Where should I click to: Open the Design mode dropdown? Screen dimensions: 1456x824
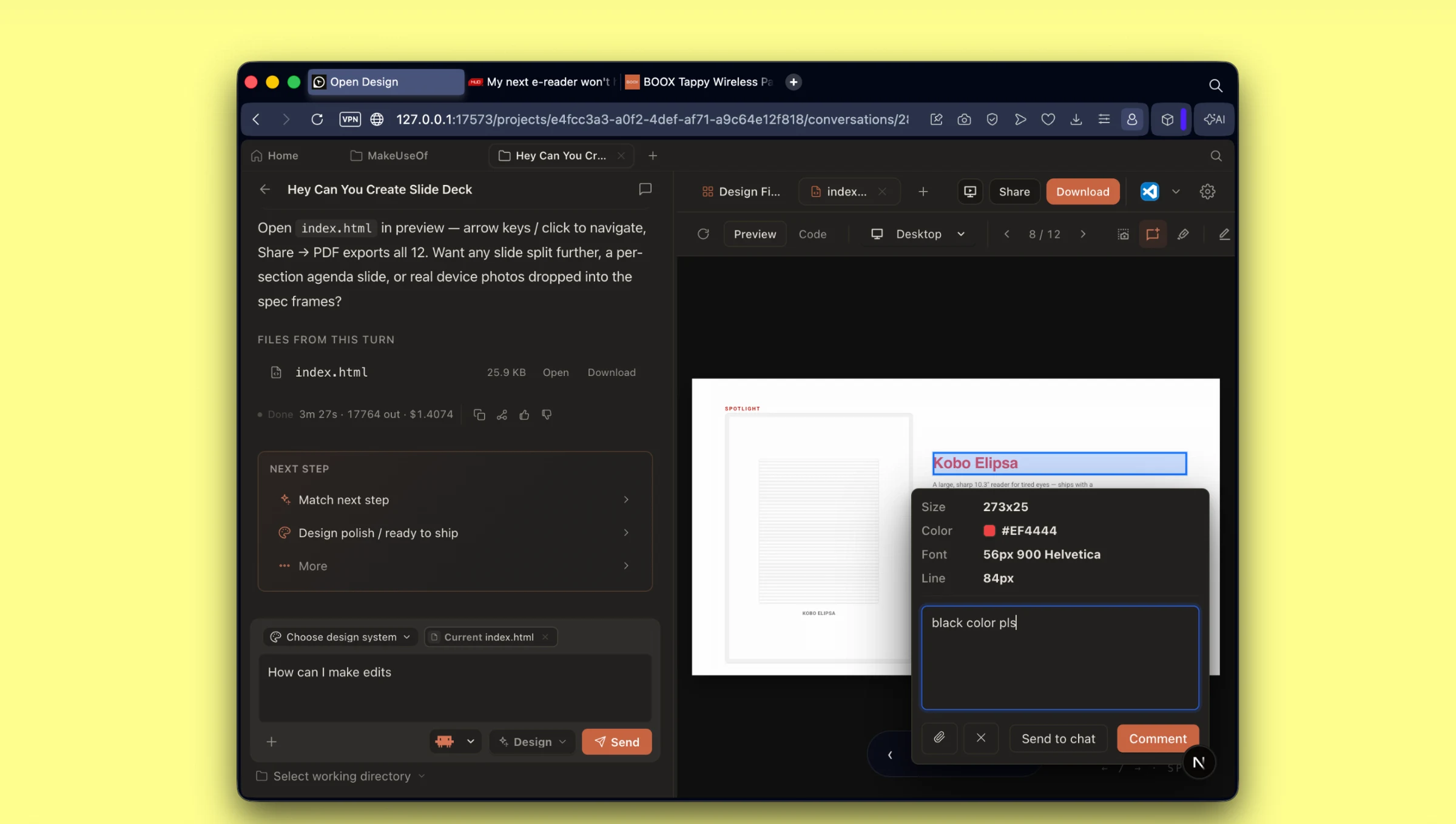(532, 742)
